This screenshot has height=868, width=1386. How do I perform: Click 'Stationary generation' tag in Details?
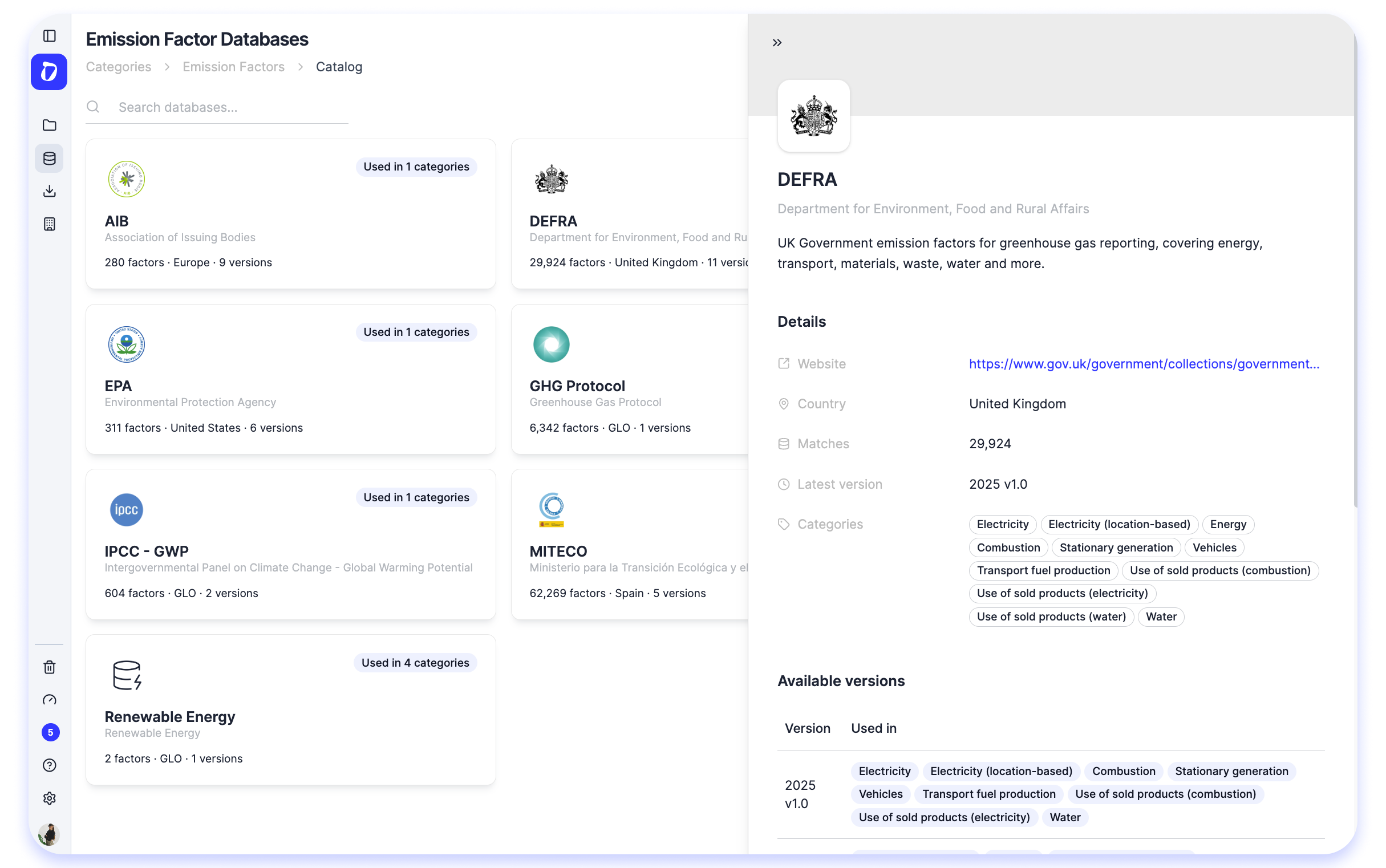point(1116,547)
